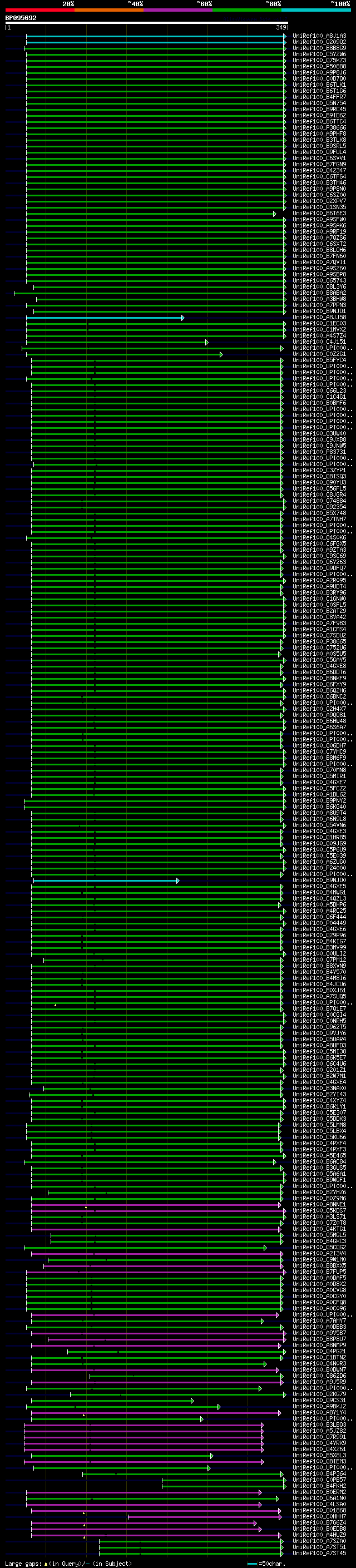Select the UniRef100_A7ST45 hit name

(319, 1554)
